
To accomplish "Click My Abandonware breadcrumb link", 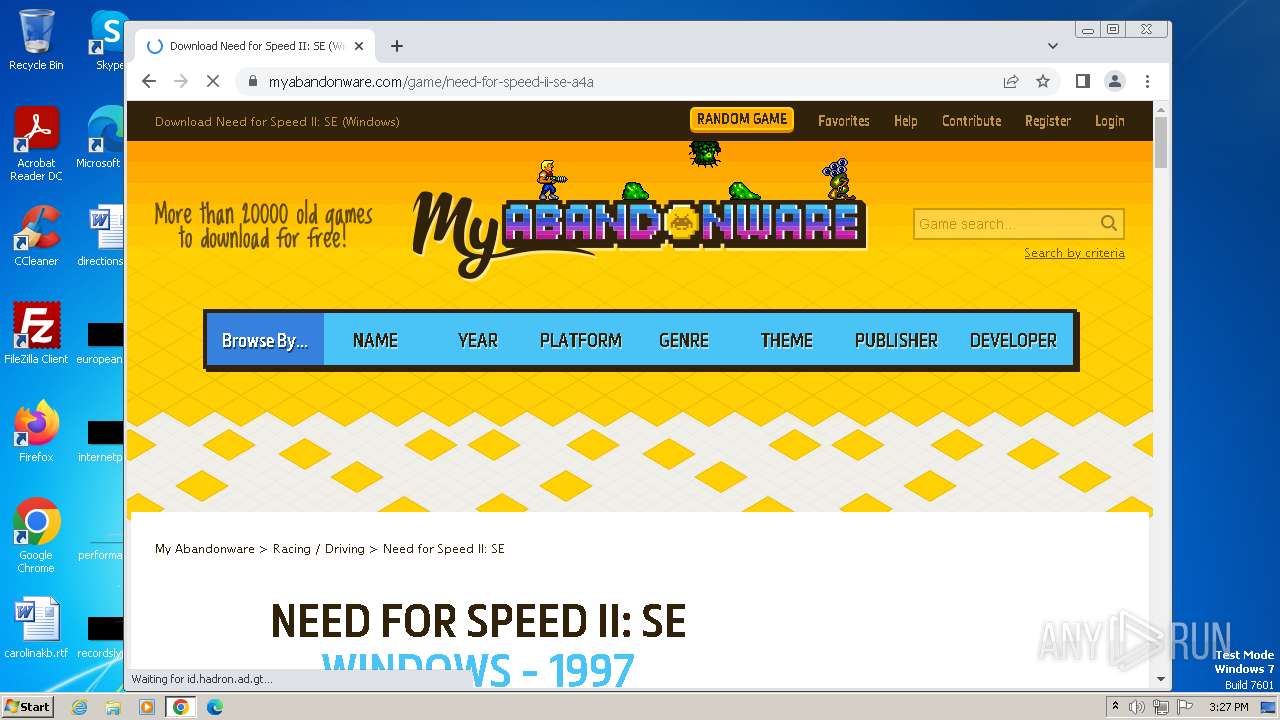I will [x=205, y=549].
